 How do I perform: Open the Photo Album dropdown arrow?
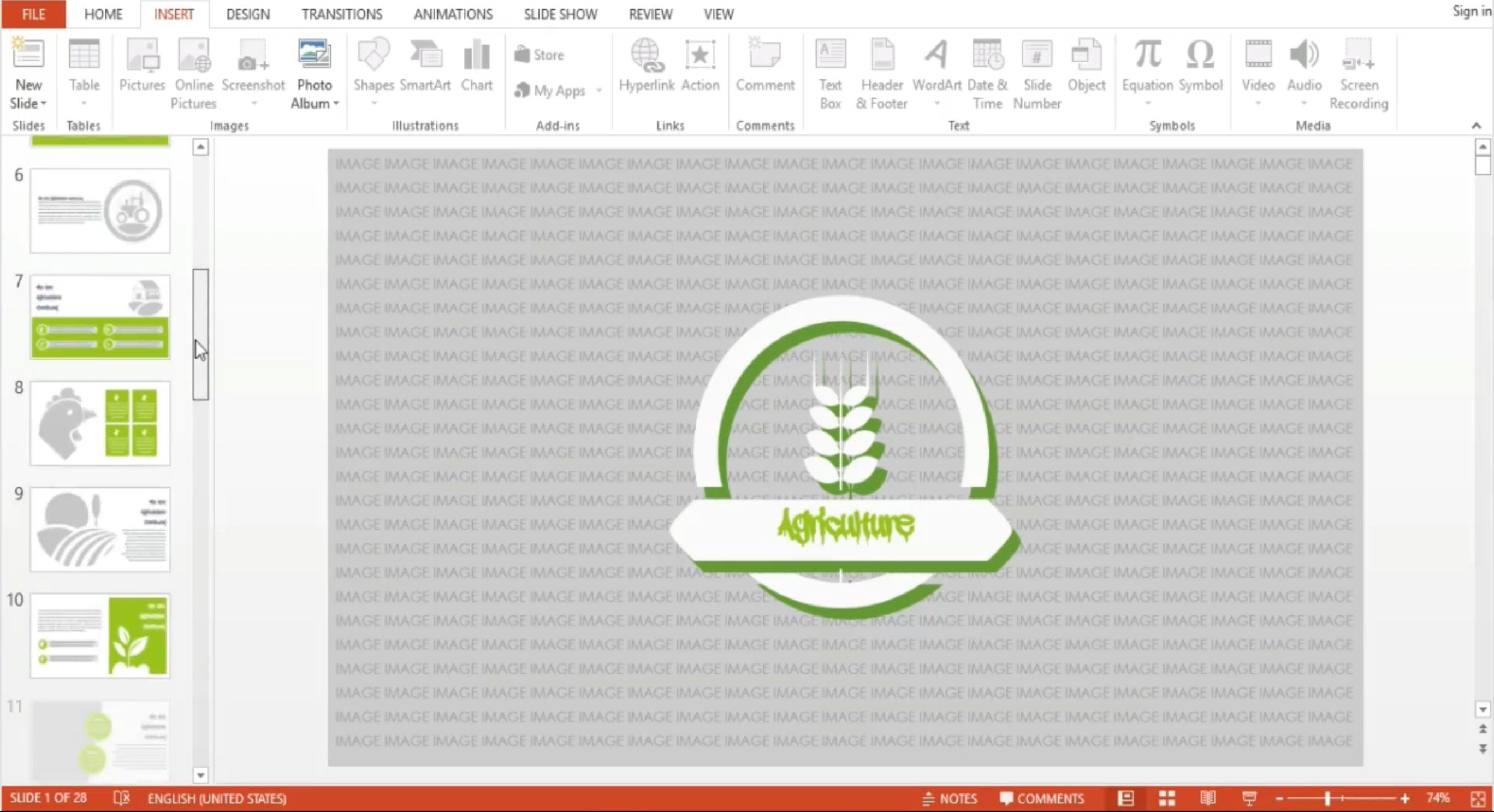(335, 103)
